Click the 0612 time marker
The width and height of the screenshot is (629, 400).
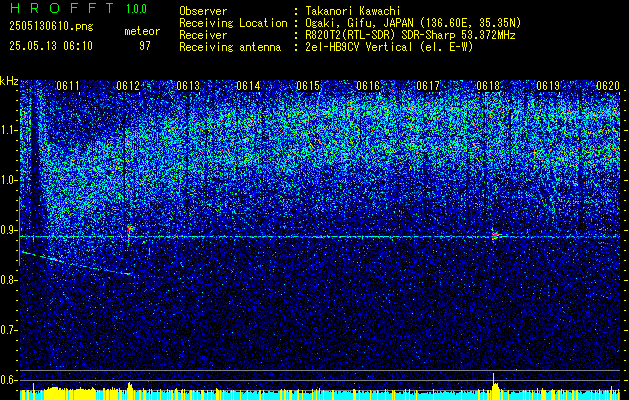point(128,86)
